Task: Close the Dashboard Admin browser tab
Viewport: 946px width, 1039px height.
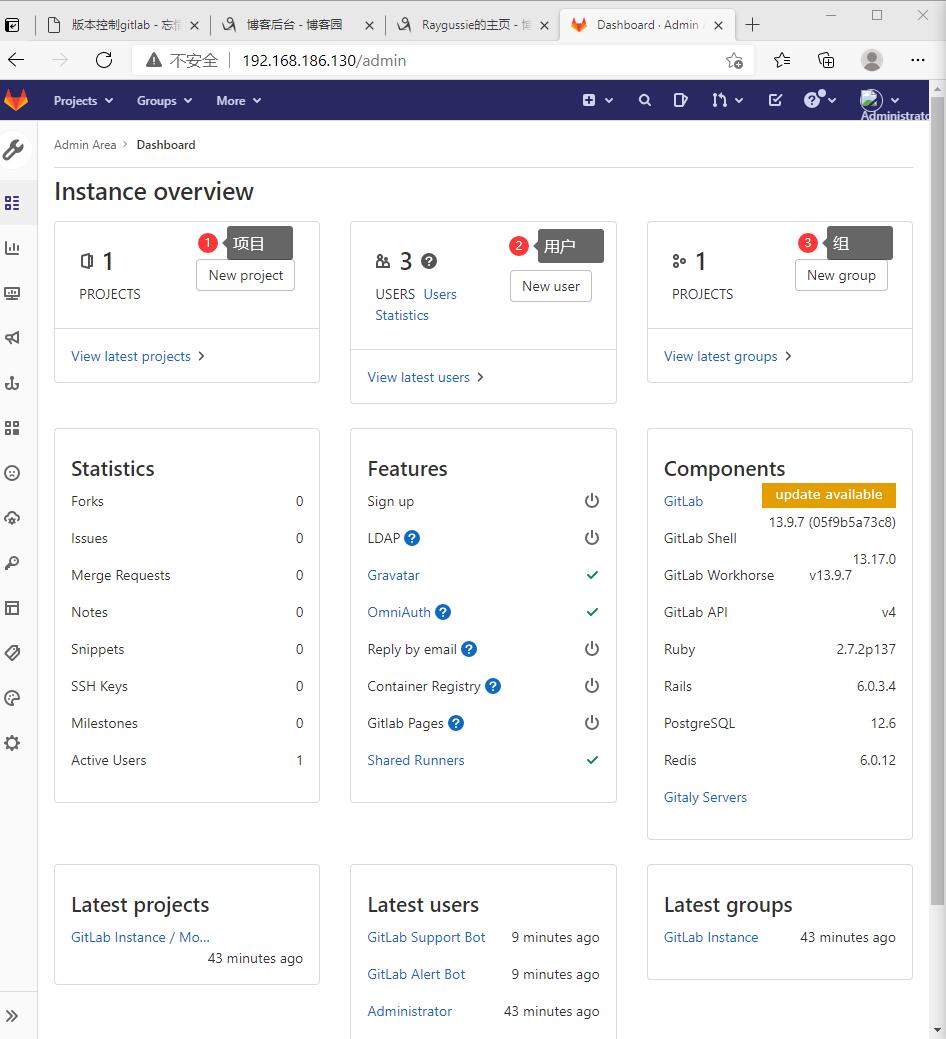Action: (x=719, y=25)
